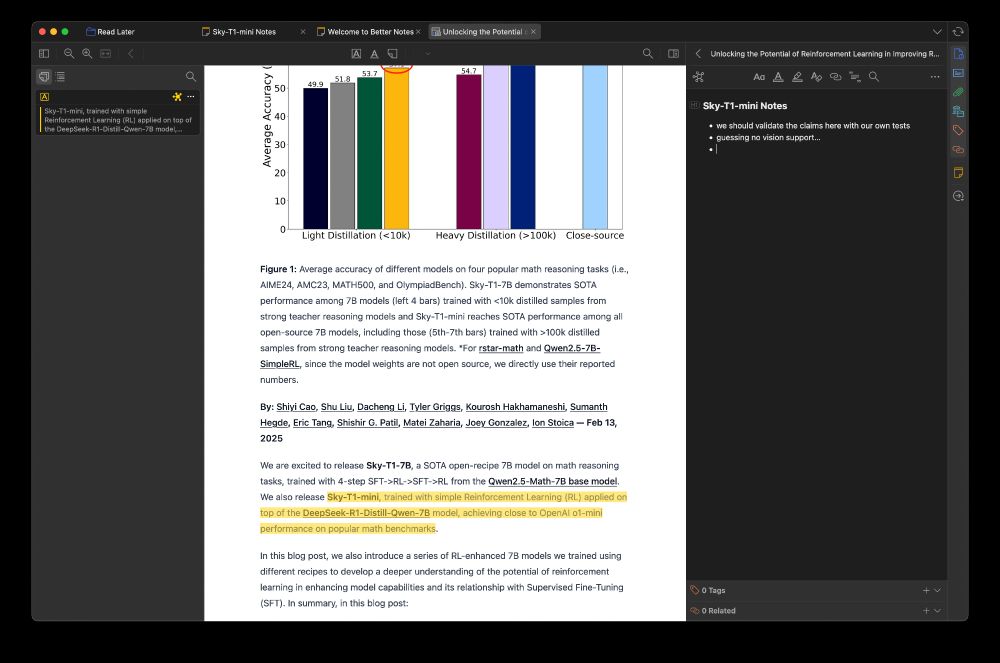Viewport: 1000px width, 663px height.
Task: Open the DeepSeek-R1-Distill-Qwen-7B link
Action: click(x=366, y=513)
